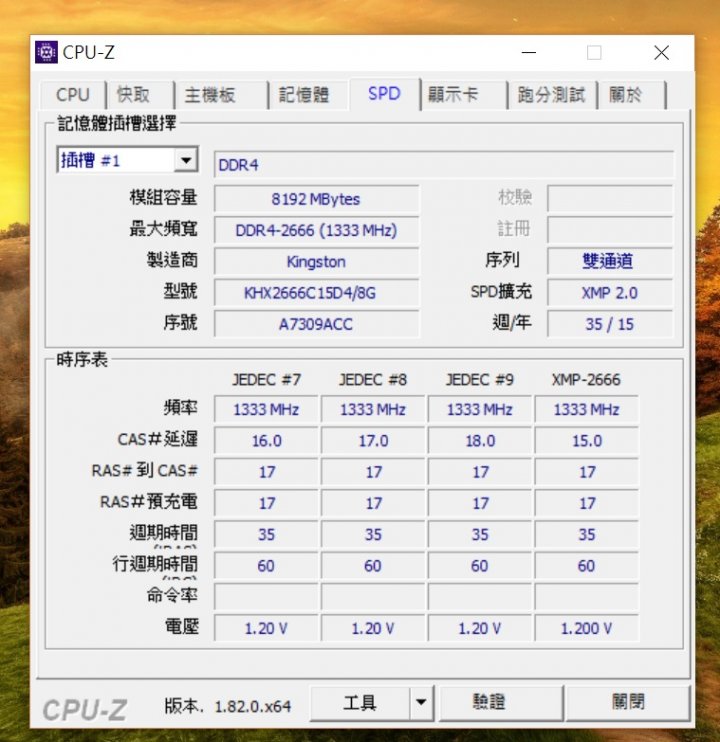Click the JEDEC #8 column header
Image resolution: width=720 pixels, height=742 pixels.
(x=373, y=380)
